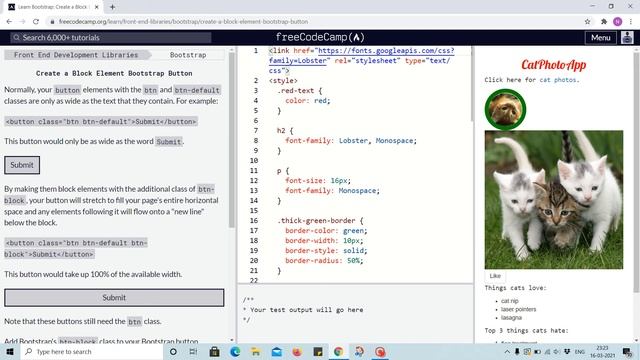
Task: Open the Mail app from taskbar
Action: [277, 351]
